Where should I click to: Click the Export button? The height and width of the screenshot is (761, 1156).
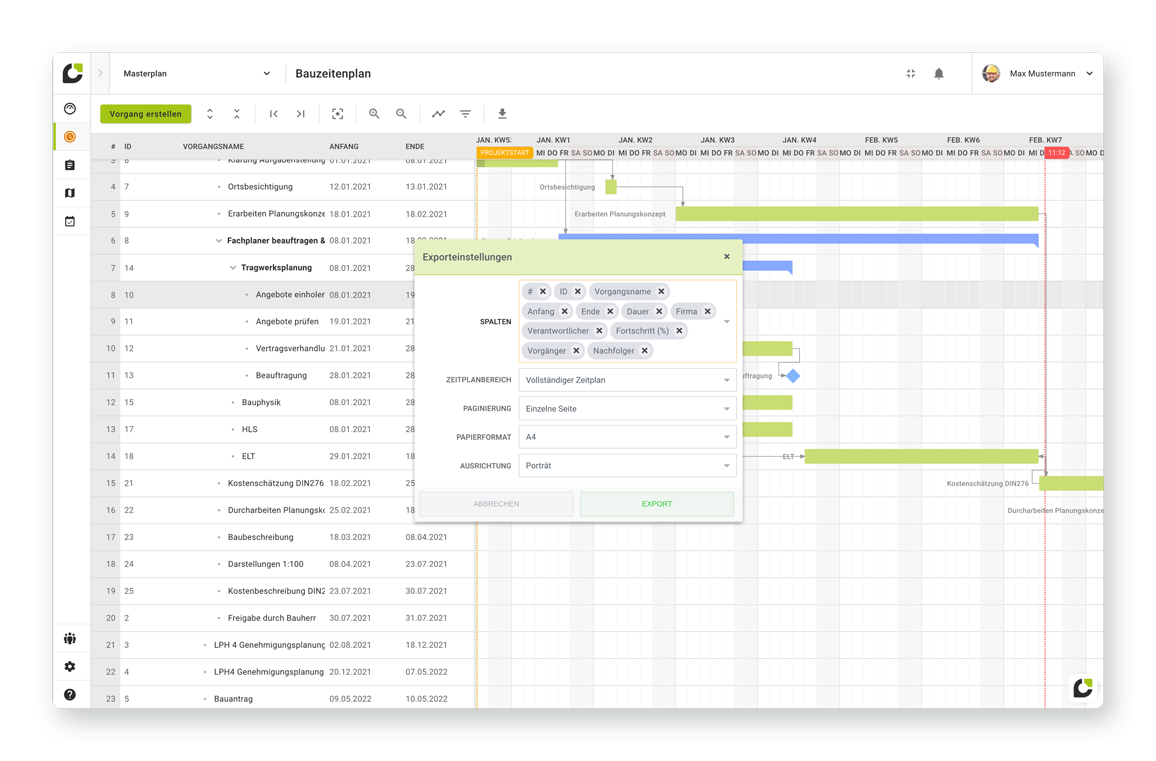point(657,504)
